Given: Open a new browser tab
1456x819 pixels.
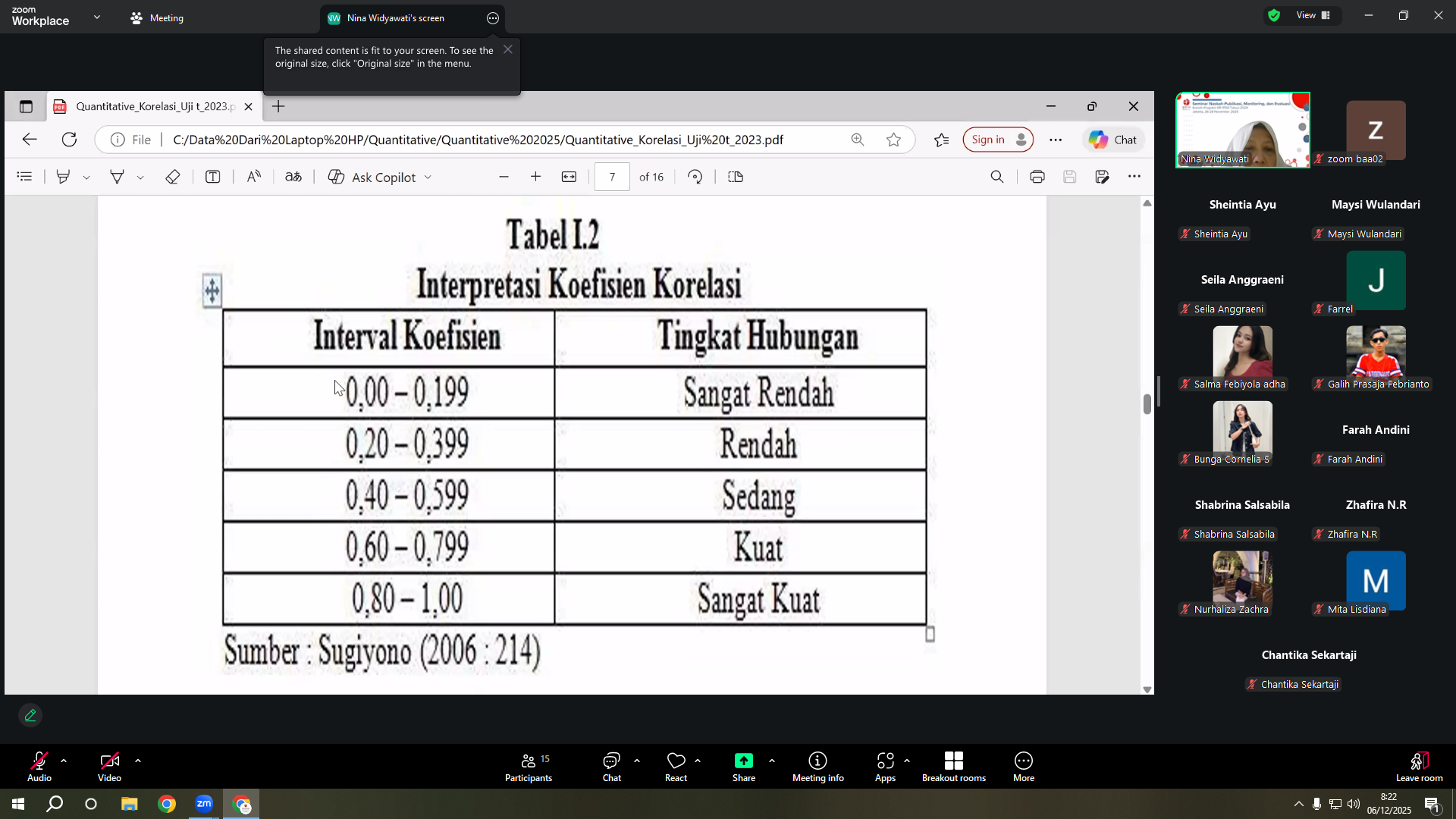Looking at the screenshot, I should pyautogui.click(x=278, y=106).
